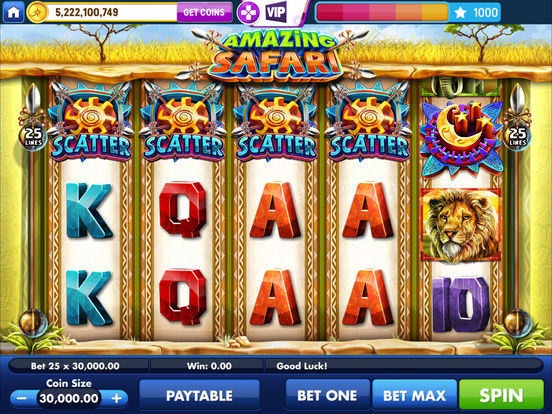Screen dimensions: 552x414
Task: Open the purple plus games icon
Action: pos(249,13)
